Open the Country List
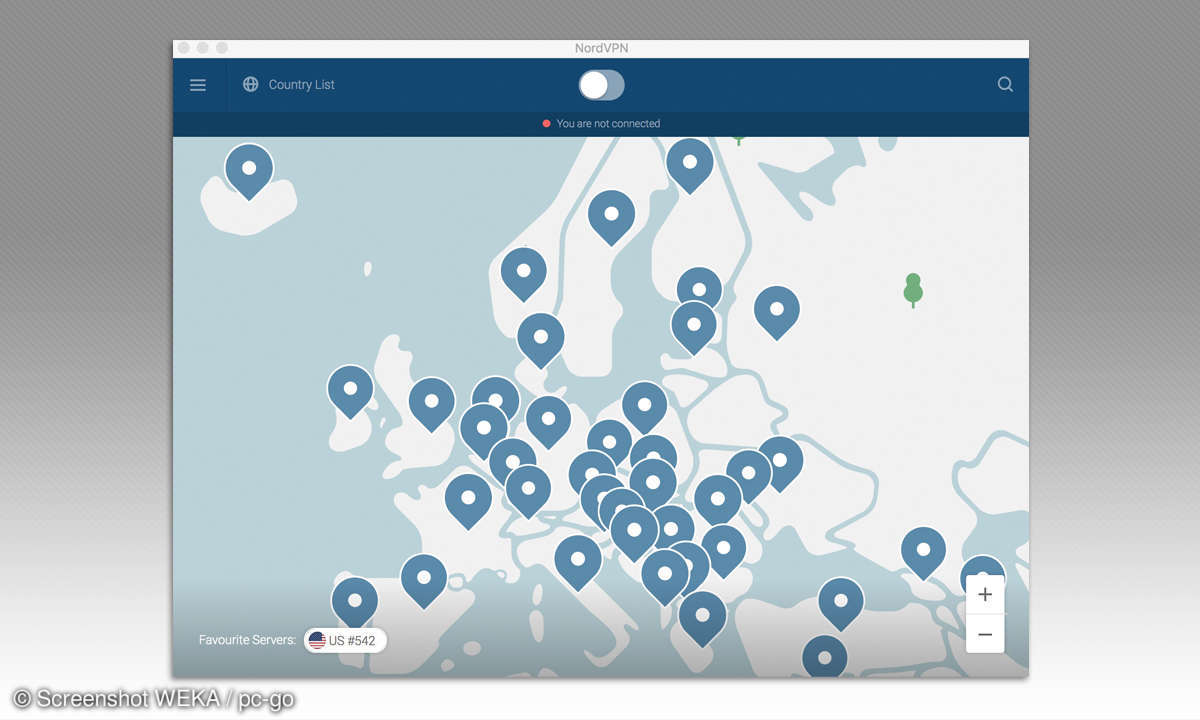1200x720 pixels. coord(301,85)
